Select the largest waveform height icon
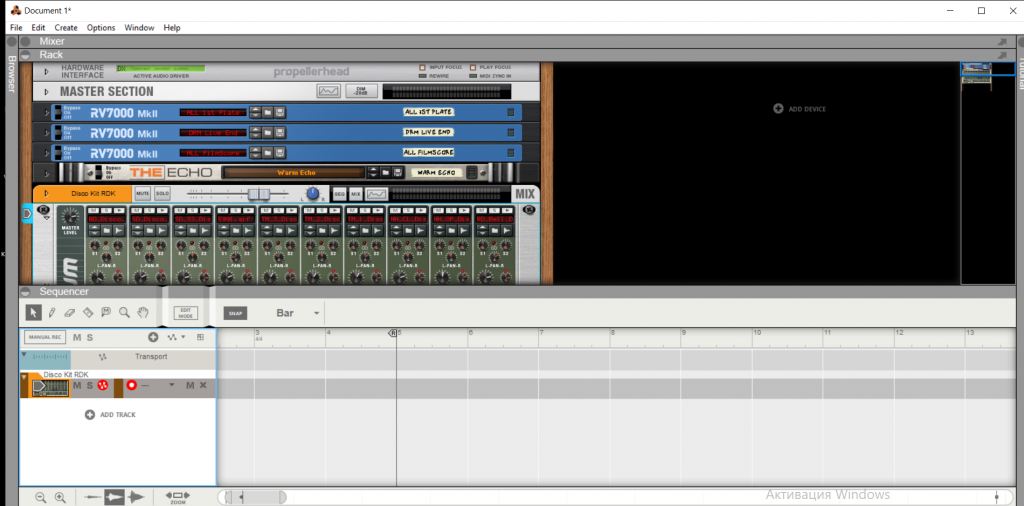 136,498
